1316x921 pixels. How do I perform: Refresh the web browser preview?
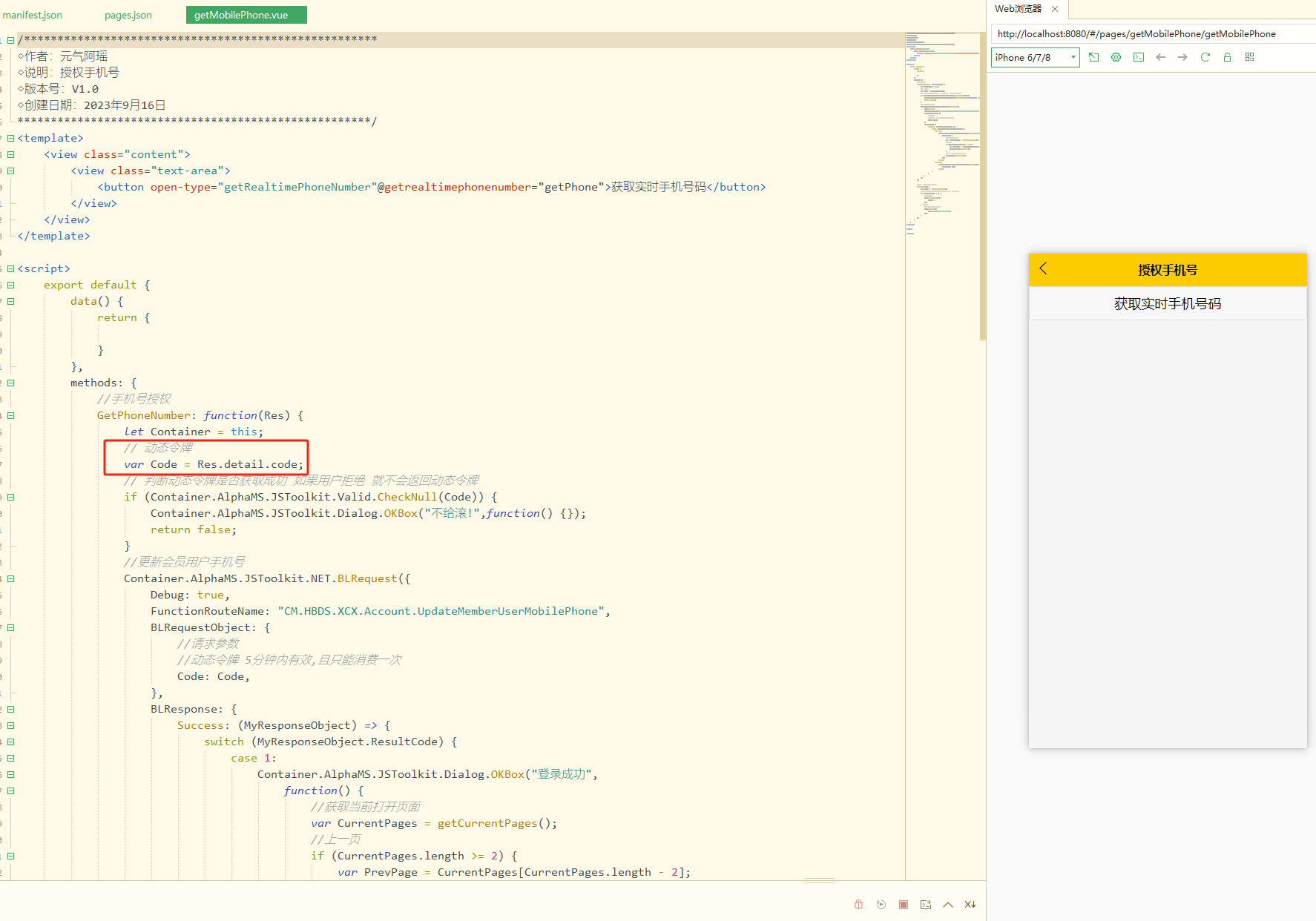(1205, 57)
